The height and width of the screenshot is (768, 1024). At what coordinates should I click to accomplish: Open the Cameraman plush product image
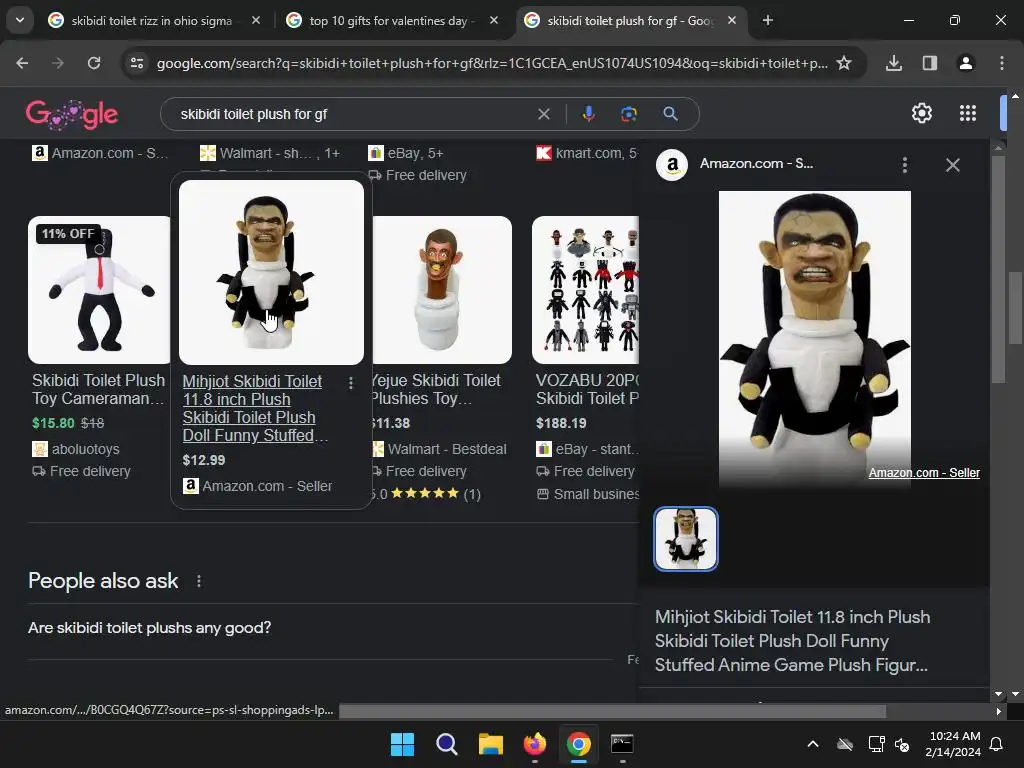[x=99, y=290]
